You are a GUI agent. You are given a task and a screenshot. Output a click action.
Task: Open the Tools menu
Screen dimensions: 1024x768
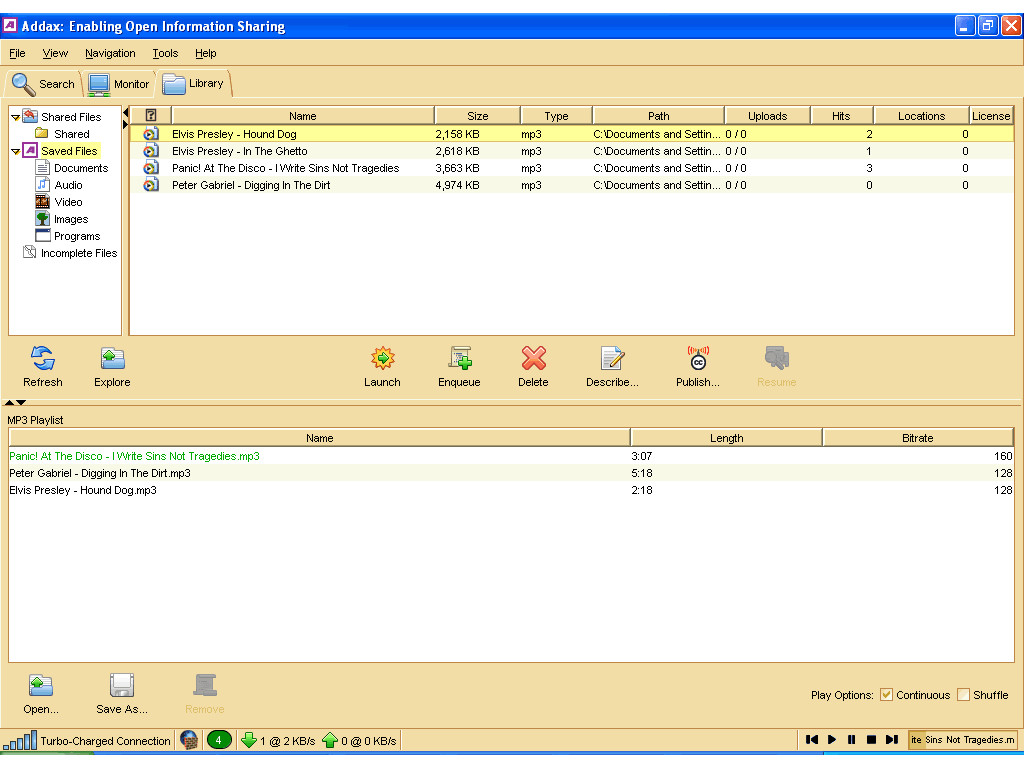(165, 53)
